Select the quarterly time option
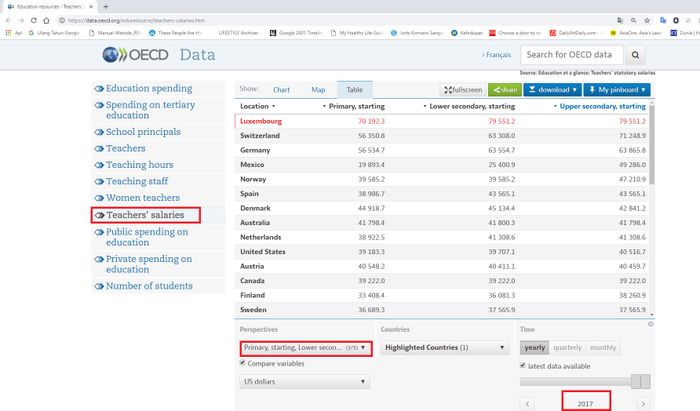This screenshot has height=411, width=700. click(567, 347)
